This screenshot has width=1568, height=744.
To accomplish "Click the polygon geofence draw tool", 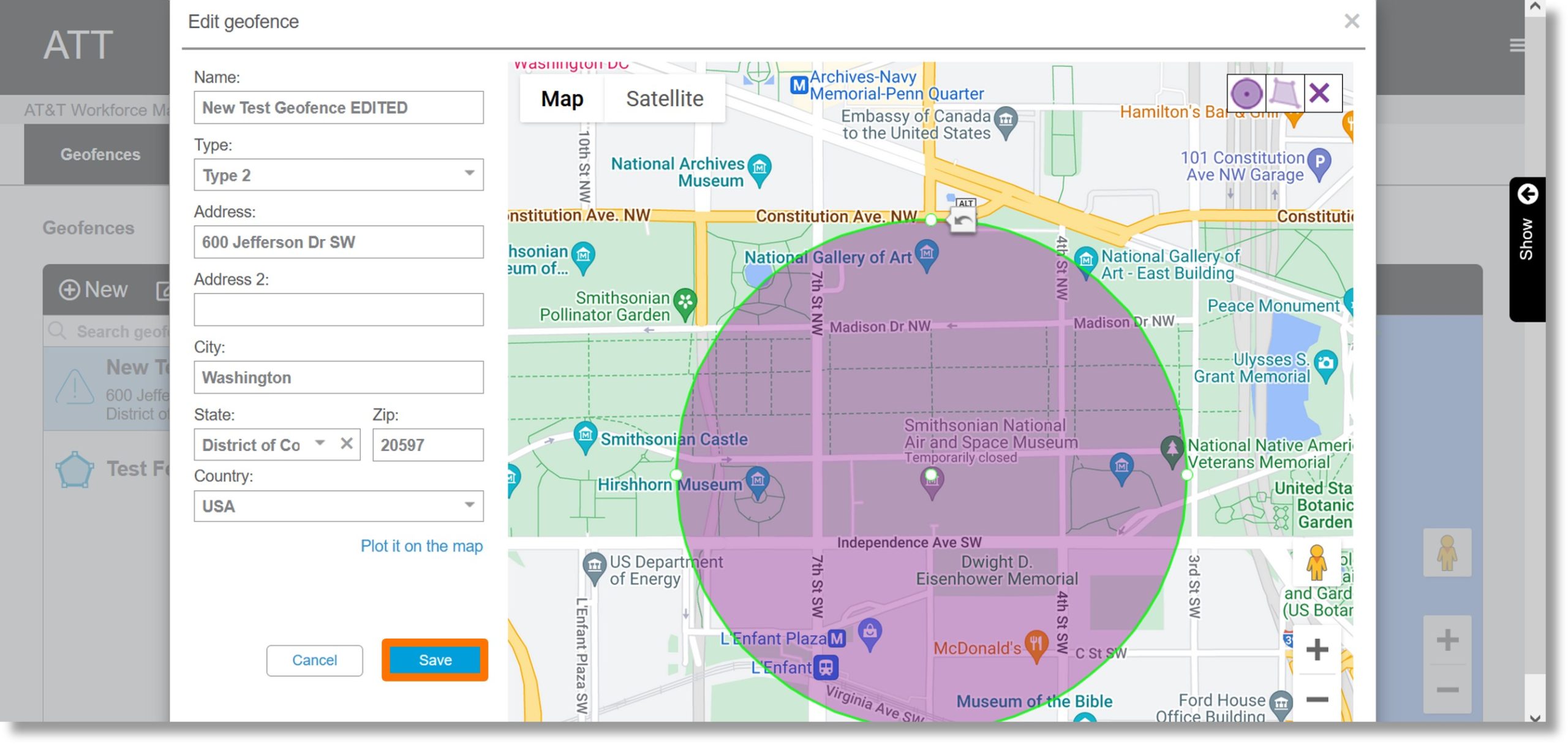I will point(1283,93).
